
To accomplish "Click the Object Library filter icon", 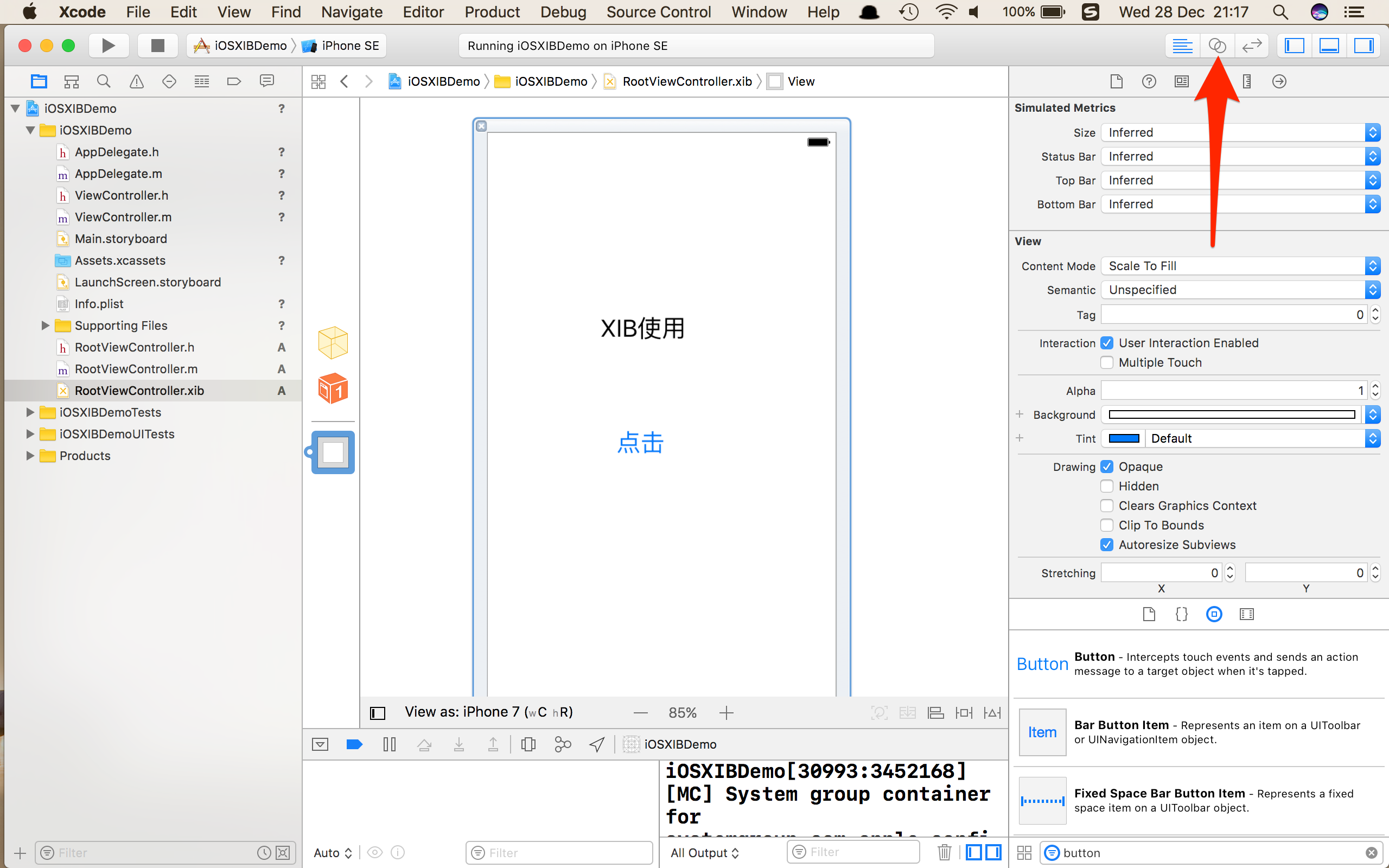I will click(1052, 852).
